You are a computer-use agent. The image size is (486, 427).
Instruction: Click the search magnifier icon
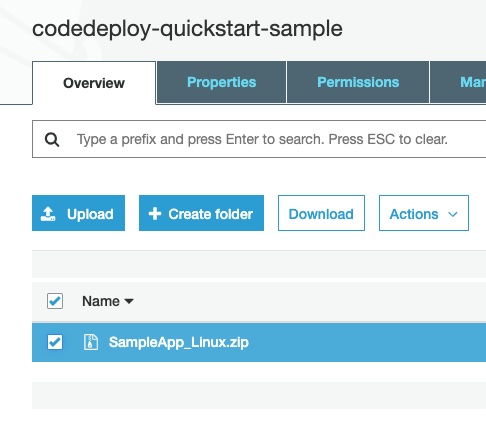[x=52, y=140]
